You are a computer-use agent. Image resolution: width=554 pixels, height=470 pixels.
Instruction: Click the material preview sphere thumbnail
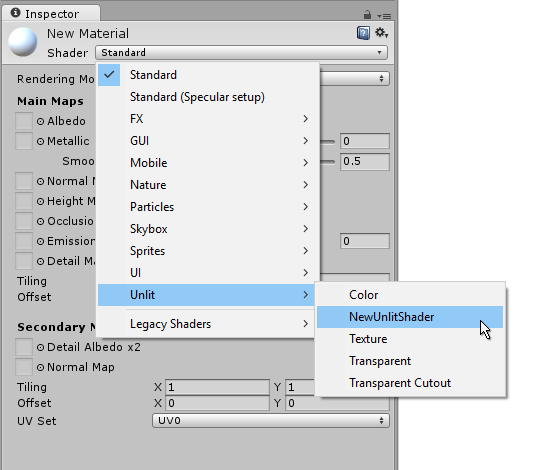(x=23, y=42)
